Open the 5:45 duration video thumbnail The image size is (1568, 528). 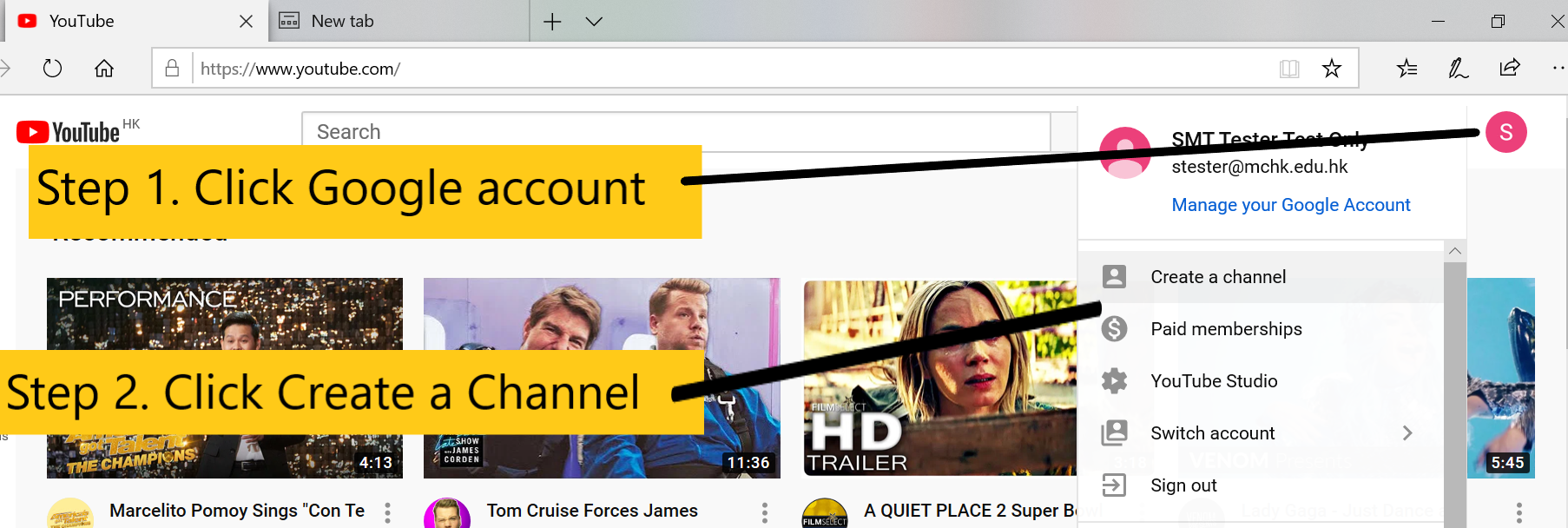click(1501, 378)
